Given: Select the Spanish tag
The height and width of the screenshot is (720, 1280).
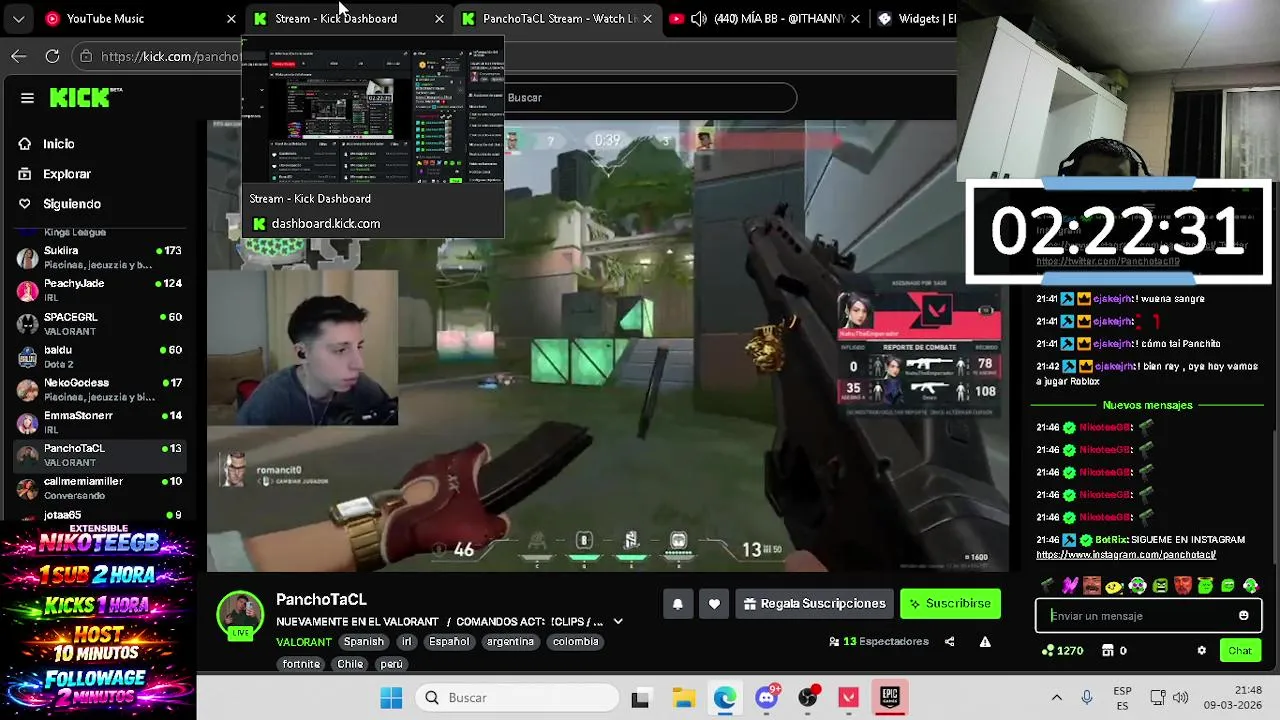Looking at the screenshot, I should coord(364,642).
